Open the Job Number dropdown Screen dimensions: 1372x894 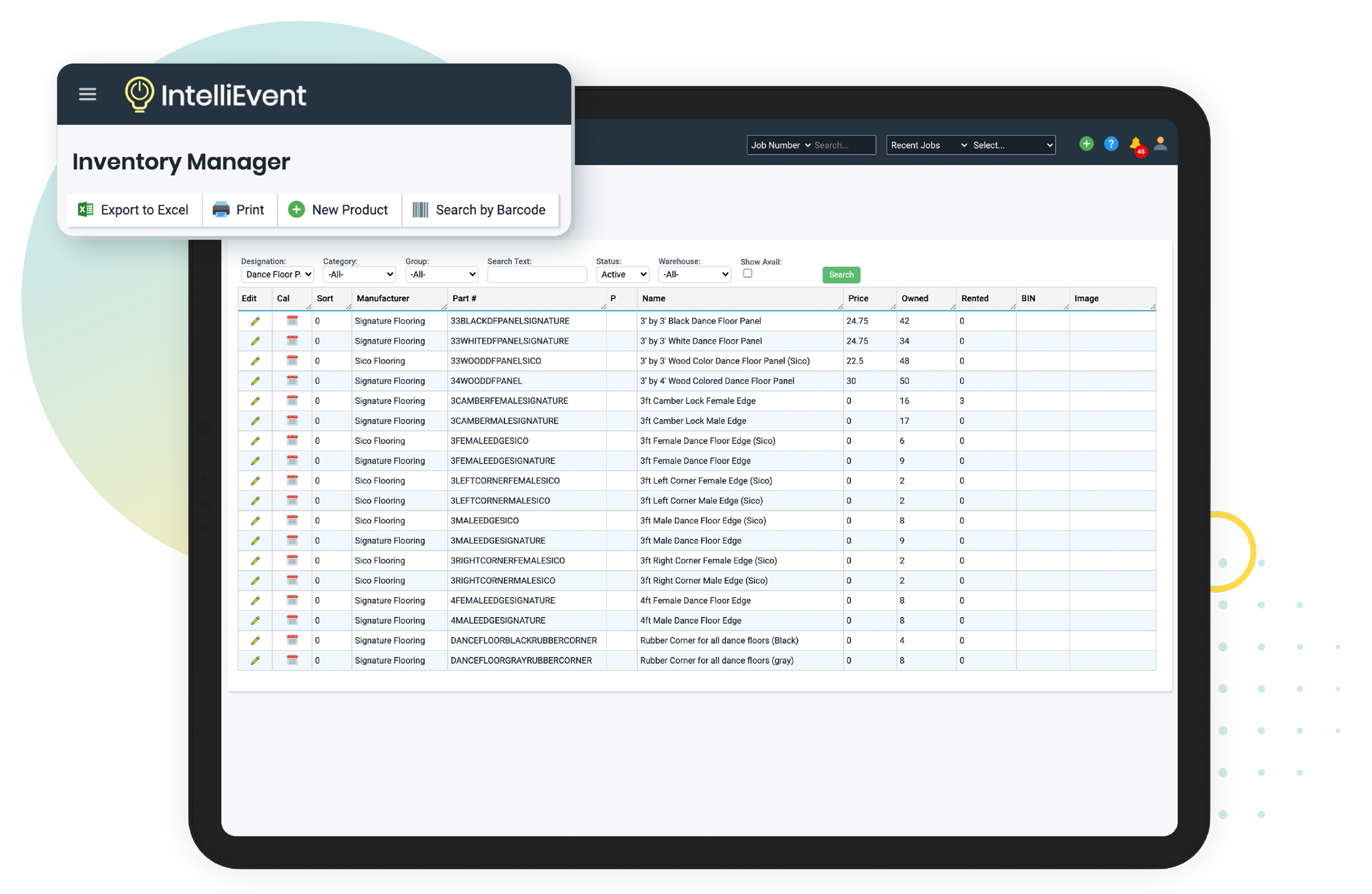coord(780,145)
